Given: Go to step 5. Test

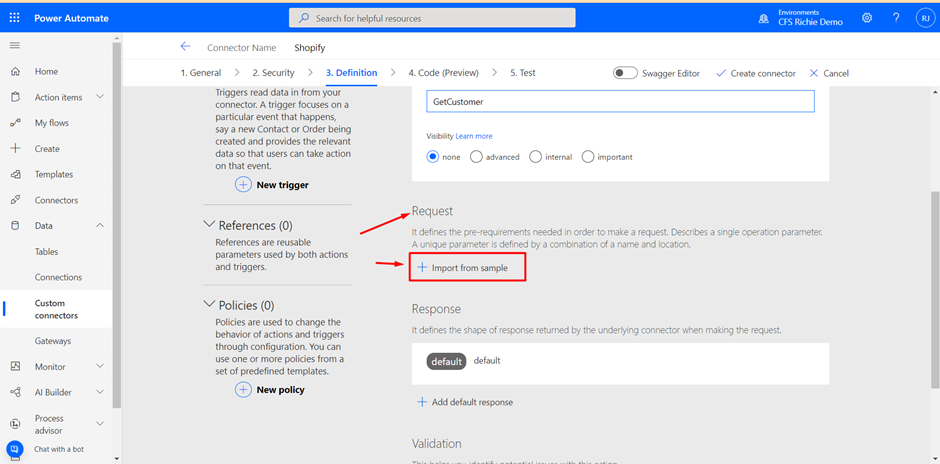Looking at the screenshot, I should (523, 73).
